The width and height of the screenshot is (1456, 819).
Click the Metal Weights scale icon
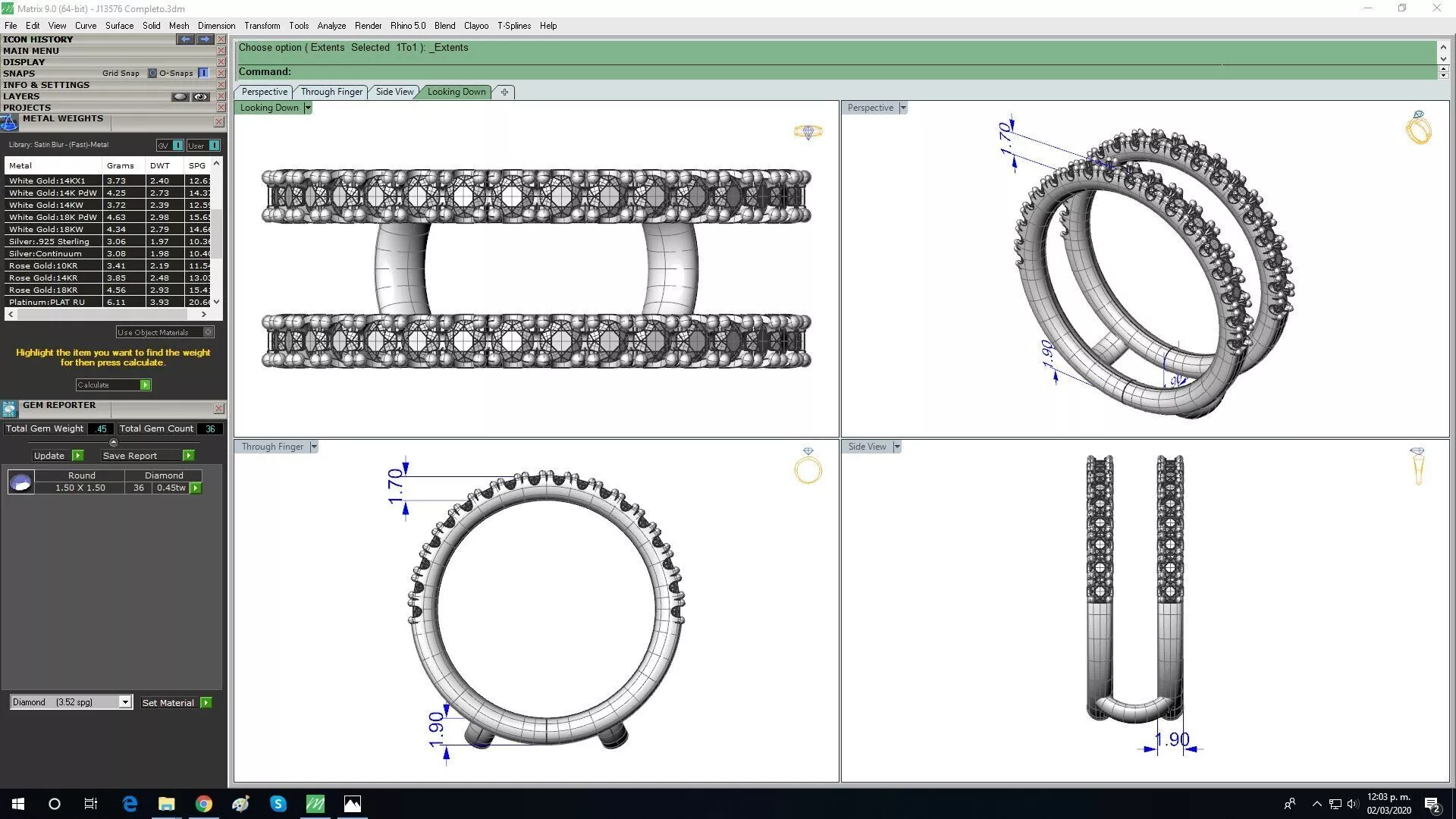tap(9, 123)
